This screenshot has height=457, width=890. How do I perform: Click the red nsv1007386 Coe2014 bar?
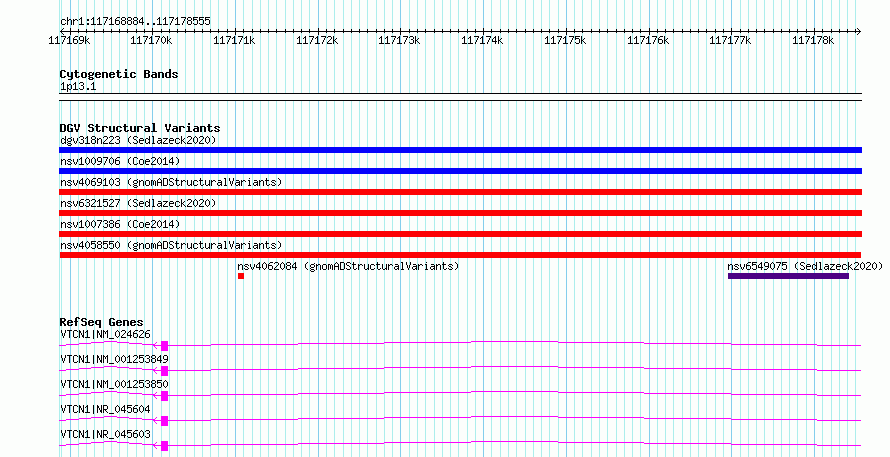pos(460,234)
